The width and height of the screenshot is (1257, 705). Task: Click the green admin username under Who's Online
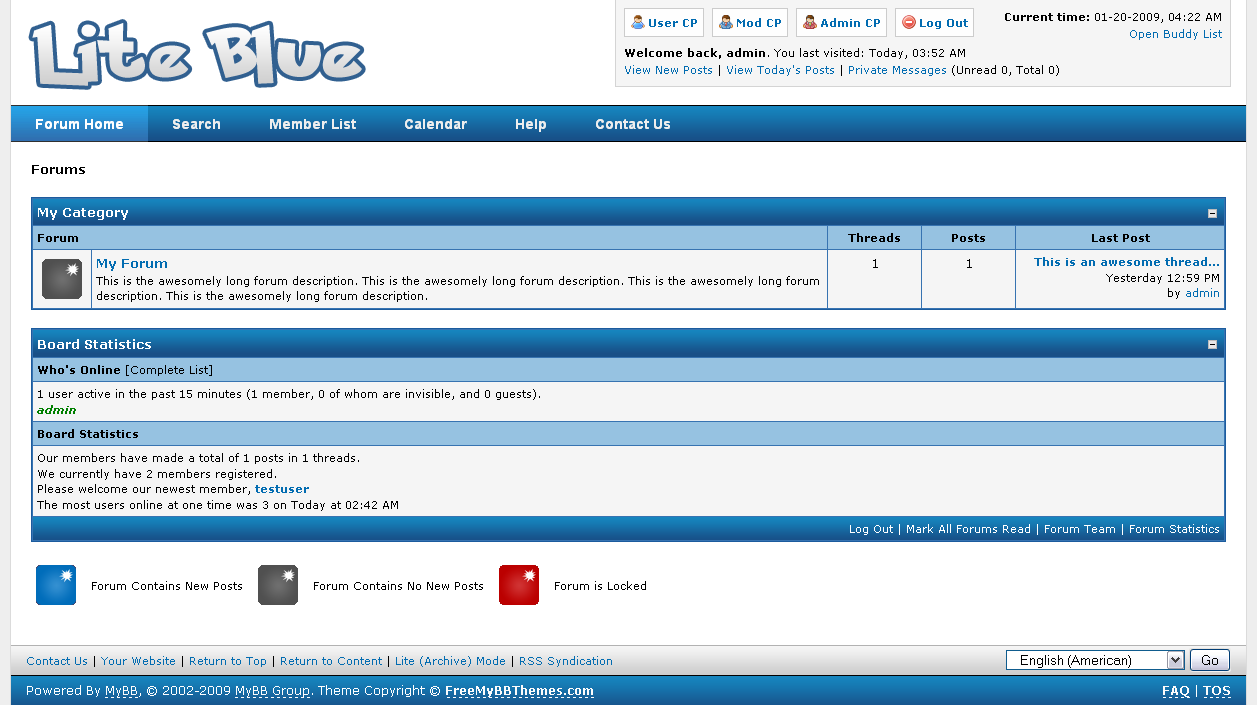coord(57,410)
